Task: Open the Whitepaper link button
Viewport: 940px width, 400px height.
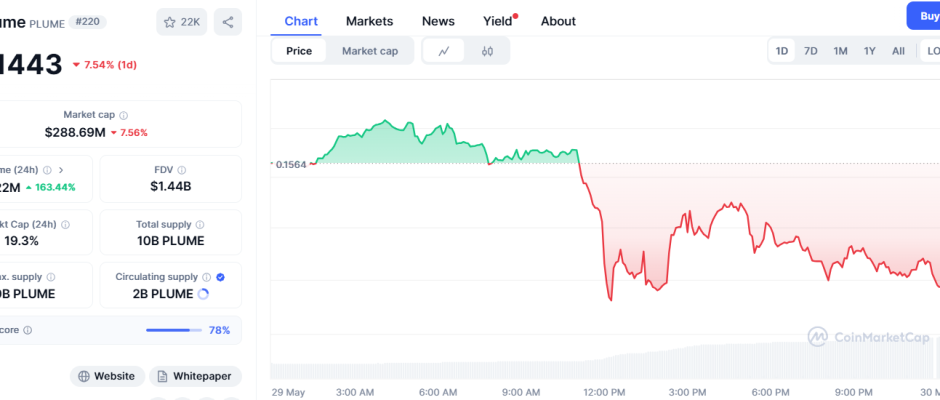Action: pyautogui.click(x=195, y=376)
